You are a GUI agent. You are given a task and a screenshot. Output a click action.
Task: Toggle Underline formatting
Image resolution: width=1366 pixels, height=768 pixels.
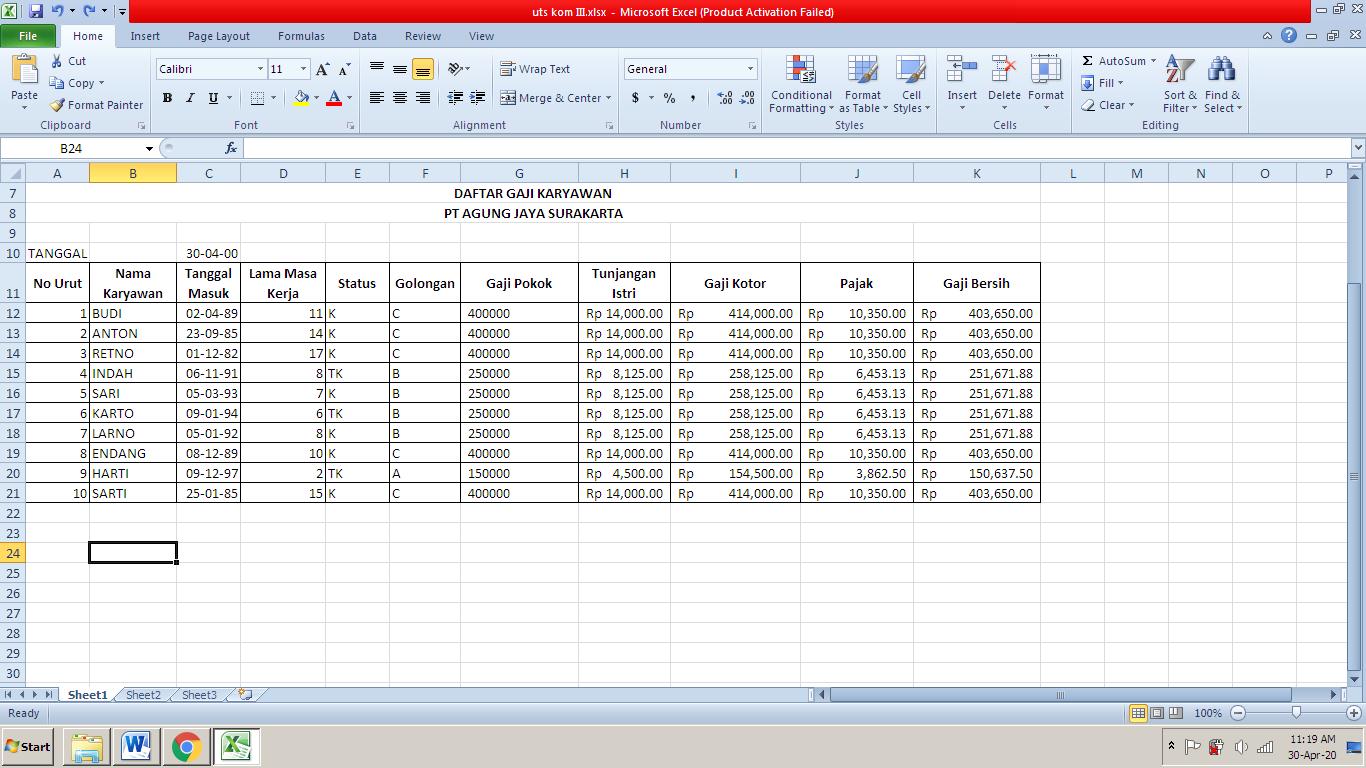coord(213,98)
